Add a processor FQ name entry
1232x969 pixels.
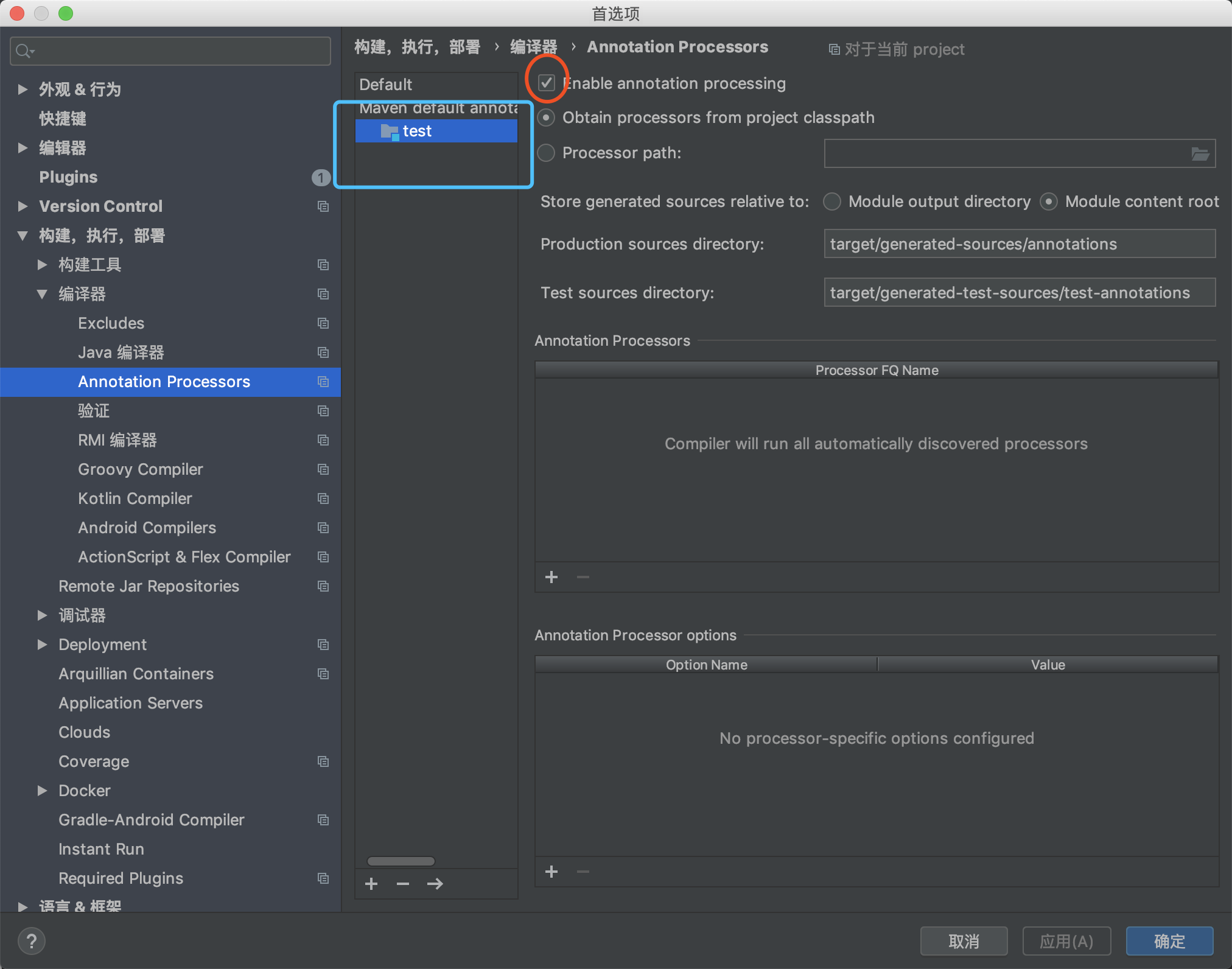tap(551, 577)
